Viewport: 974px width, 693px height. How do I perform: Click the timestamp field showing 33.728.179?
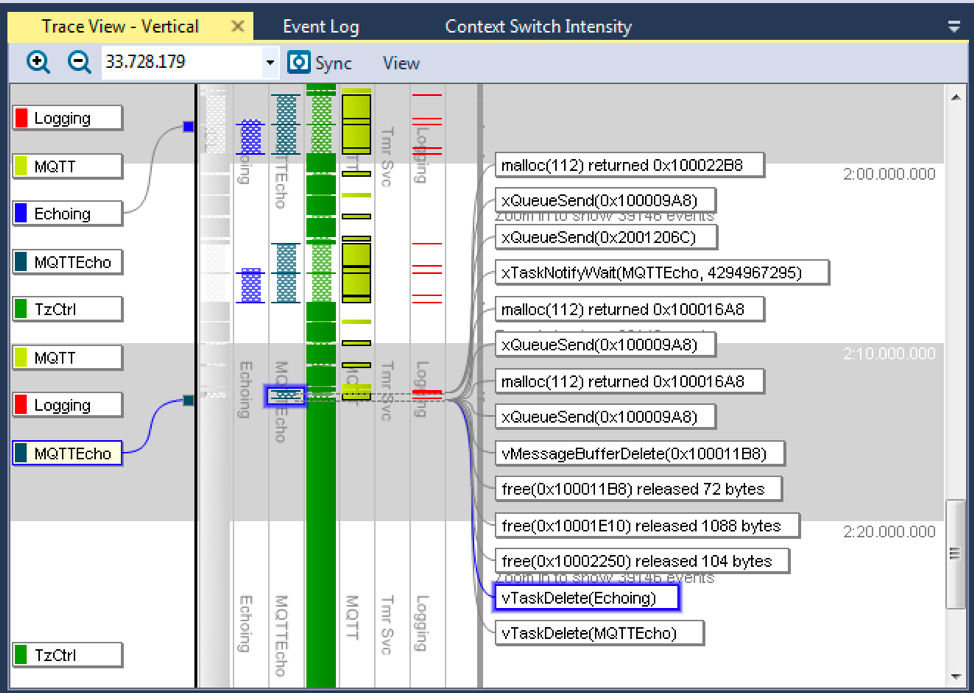[180, 63]
